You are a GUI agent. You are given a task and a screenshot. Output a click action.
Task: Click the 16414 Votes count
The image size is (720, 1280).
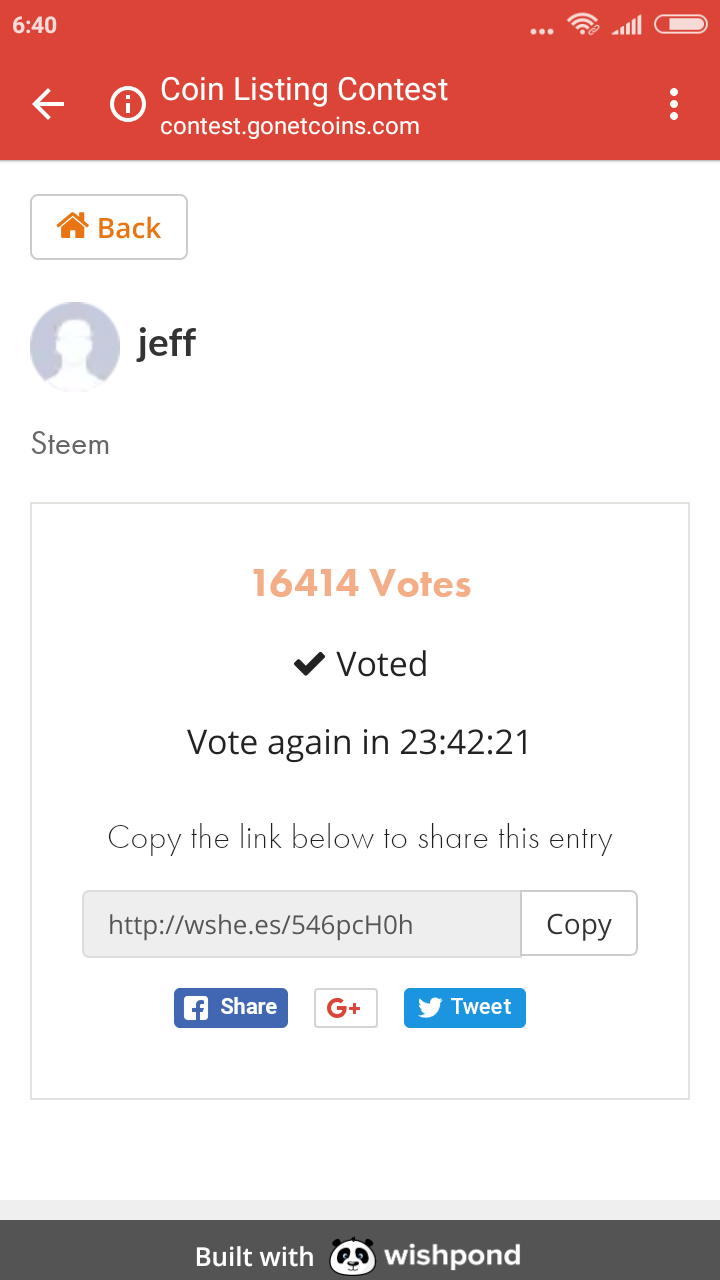click(361, 583)
